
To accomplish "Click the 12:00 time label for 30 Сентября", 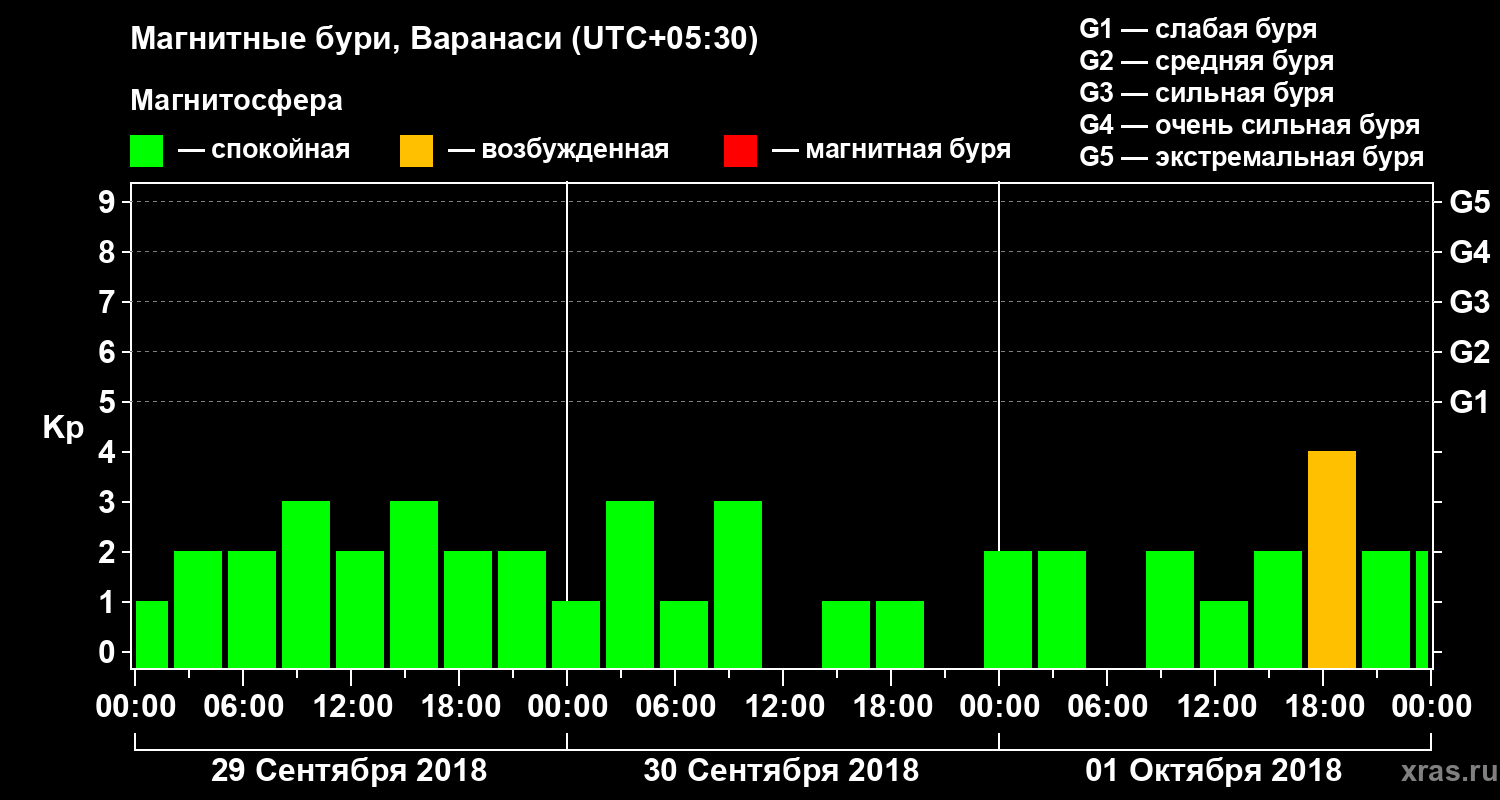I will (x=784, y=706).
